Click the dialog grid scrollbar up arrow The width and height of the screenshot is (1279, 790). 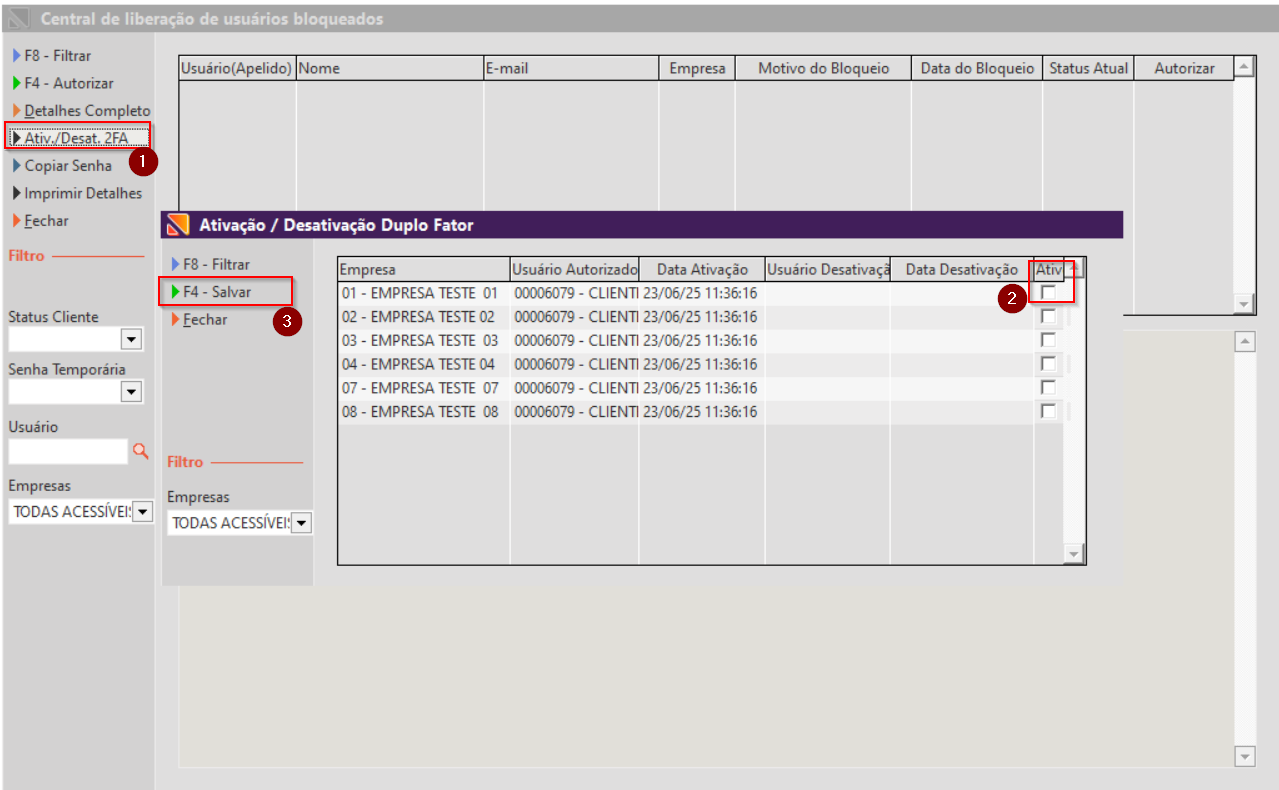tap(1074, 269)
